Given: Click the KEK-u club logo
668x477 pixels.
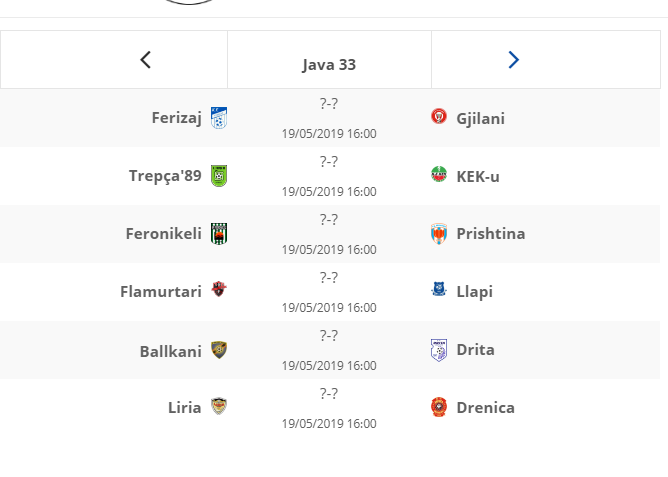Looking at the screenshot, I should pos(439,174).
